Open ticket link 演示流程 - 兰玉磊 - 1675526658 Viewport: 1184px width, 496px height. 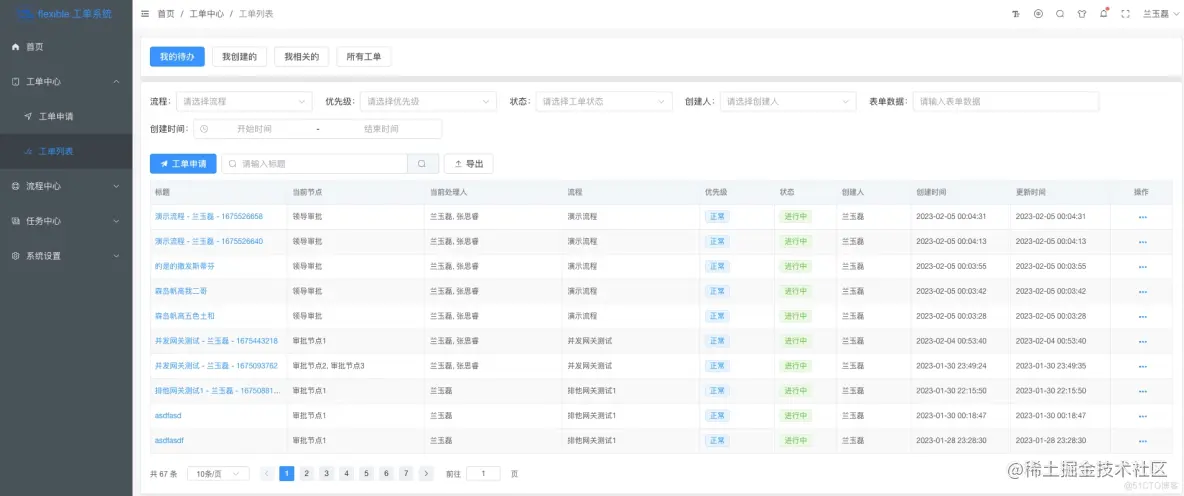pos(209,217)
